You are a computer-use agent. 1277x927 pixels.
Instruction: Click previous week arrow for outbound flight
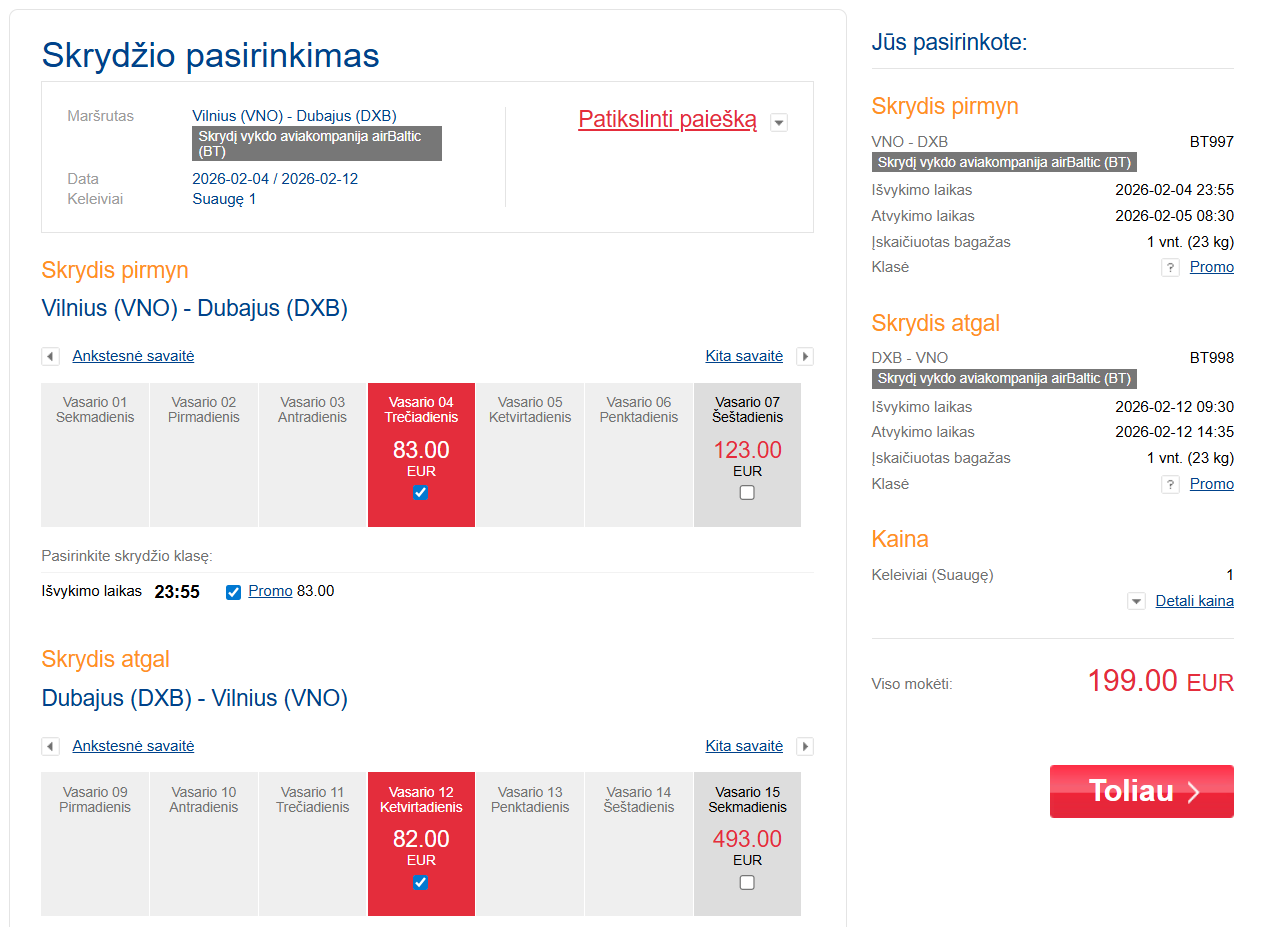50,357
